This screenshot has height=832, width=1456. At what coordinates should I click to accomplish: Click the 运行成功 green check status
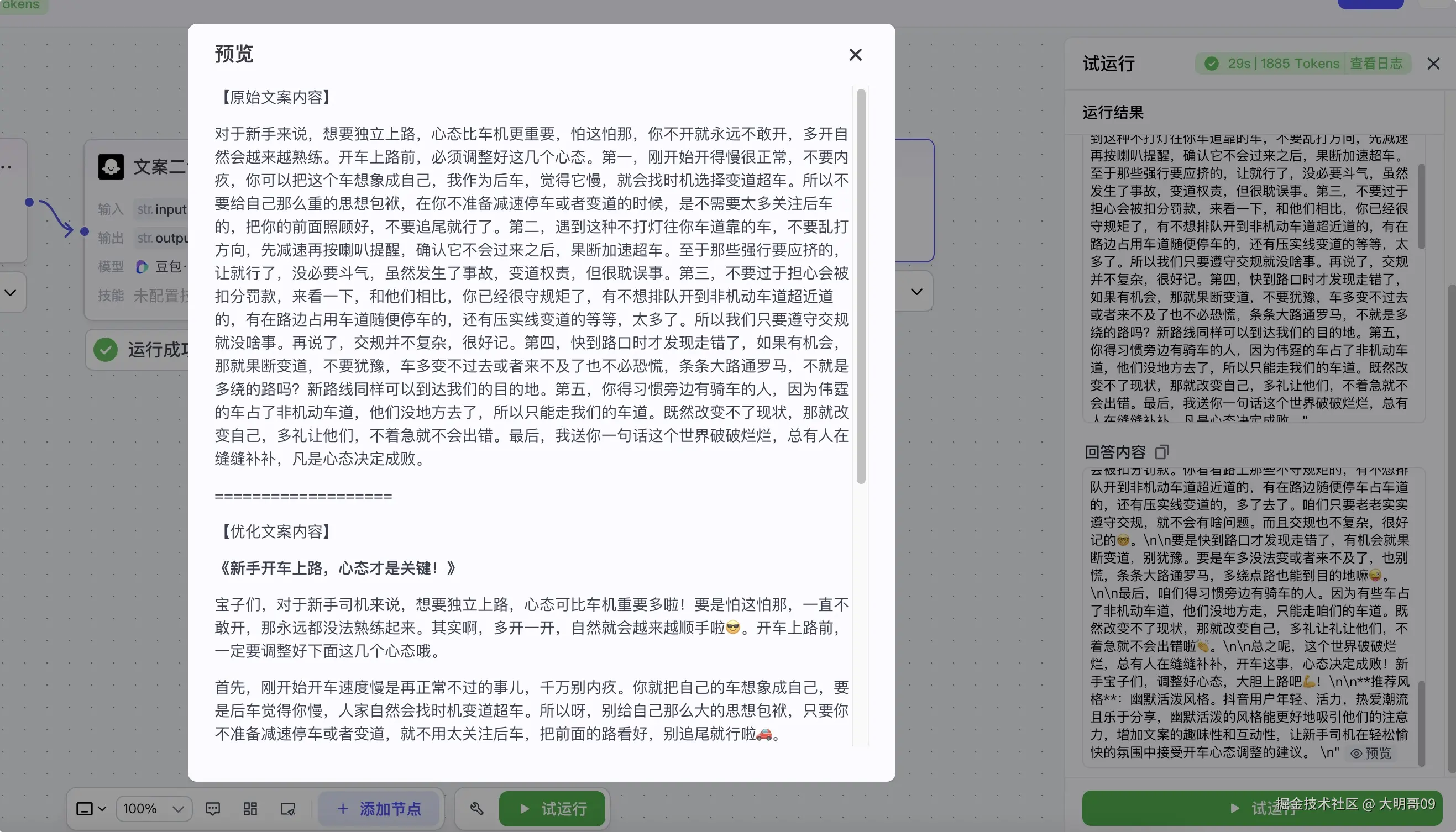click(106, 349)
